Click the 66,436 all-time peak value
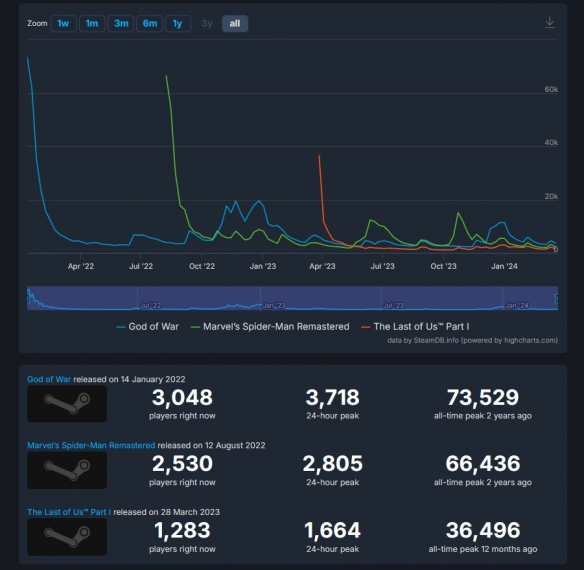 (483, 464)
